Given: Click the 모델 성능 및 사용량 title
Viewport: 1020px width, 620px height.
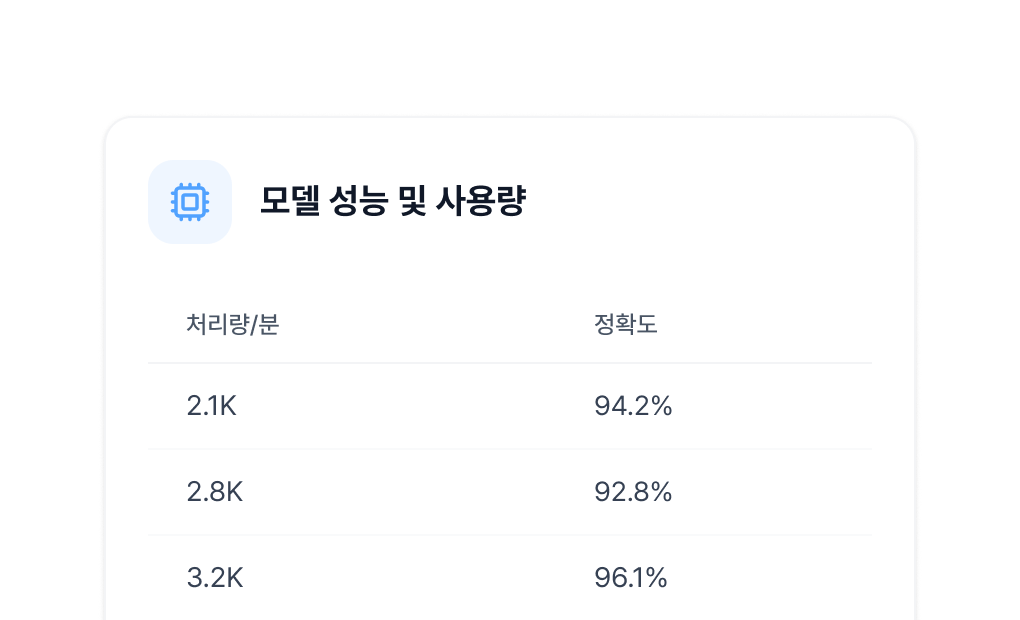Looking at the screenshot, I should (392, 202).
